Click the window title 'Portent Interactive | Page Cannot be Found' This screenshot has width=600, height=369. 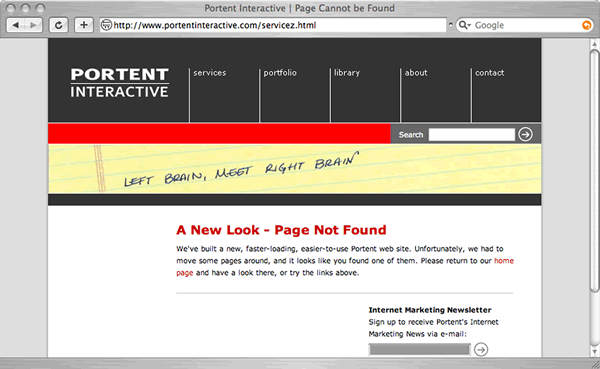click(x=299, y=8)
